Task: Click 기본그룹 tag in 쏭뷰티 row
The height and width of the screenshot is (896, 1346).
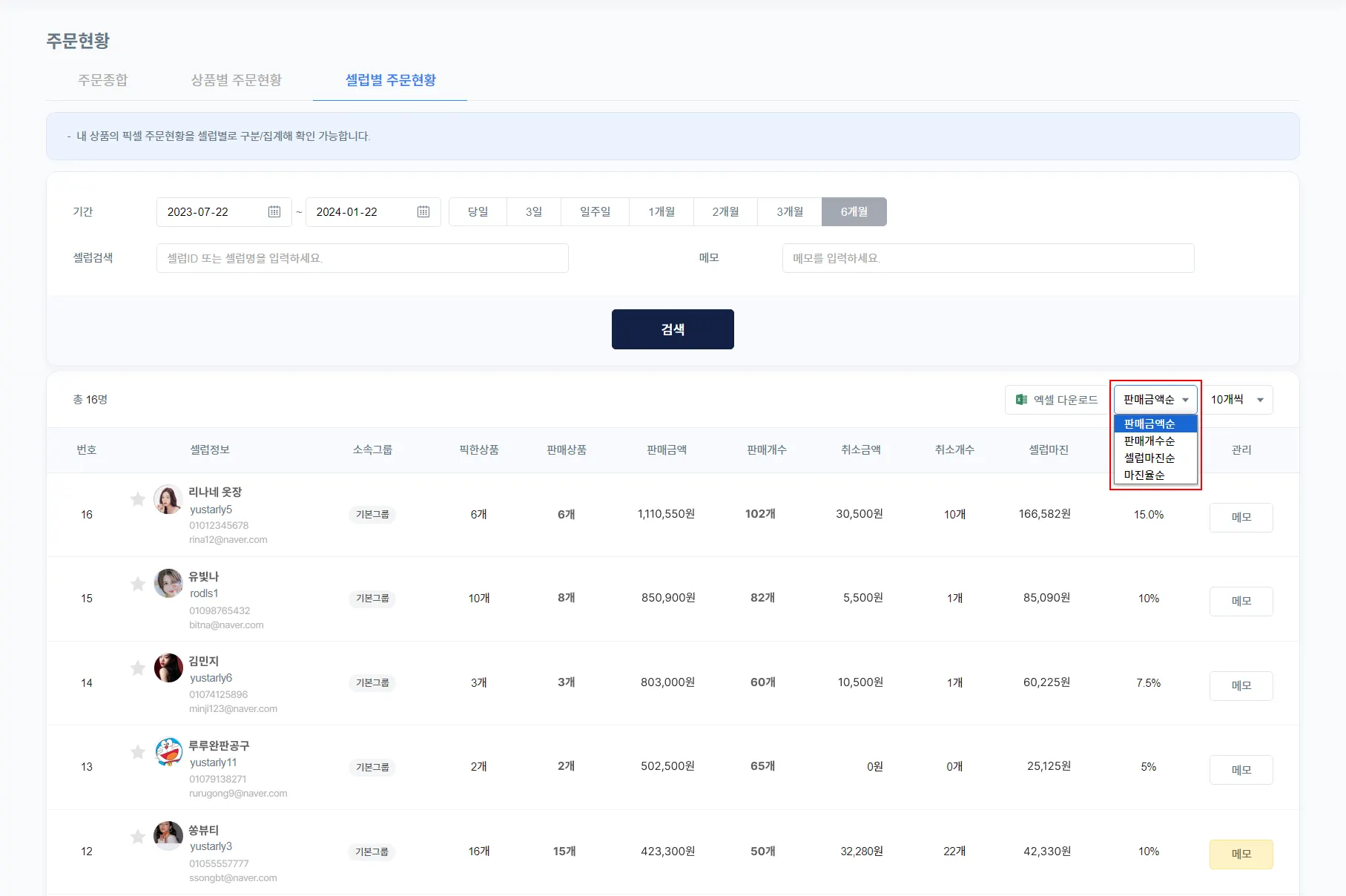Action: click(372, 851)
